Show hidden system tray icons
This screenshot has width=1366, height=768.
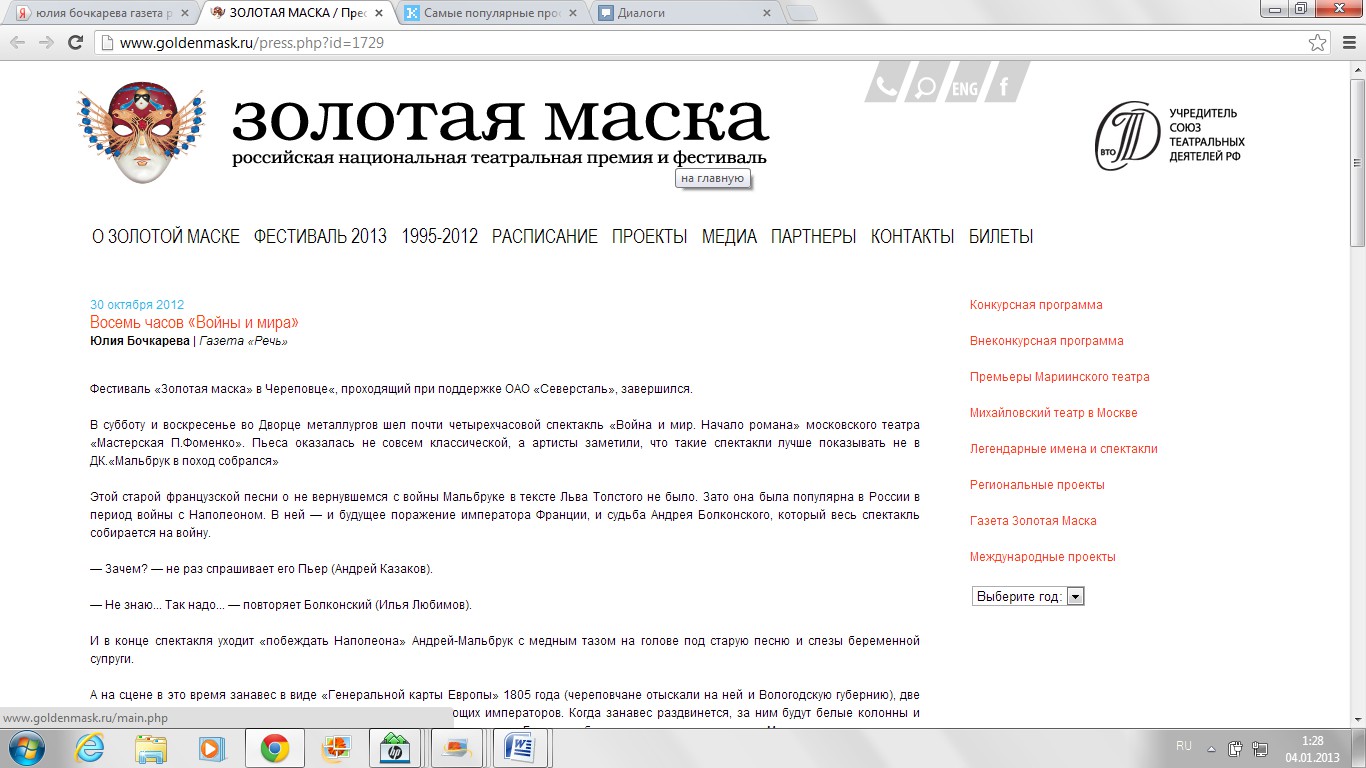coord(1212,748)
